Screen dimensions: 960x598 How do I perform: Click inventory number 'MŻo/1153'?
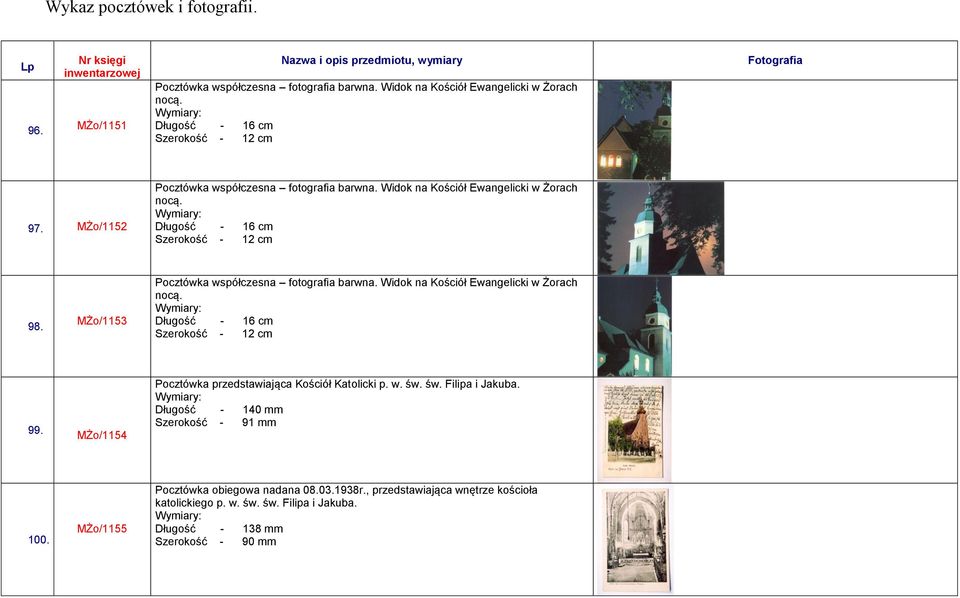pyautogui.click(x=102, y=321)
